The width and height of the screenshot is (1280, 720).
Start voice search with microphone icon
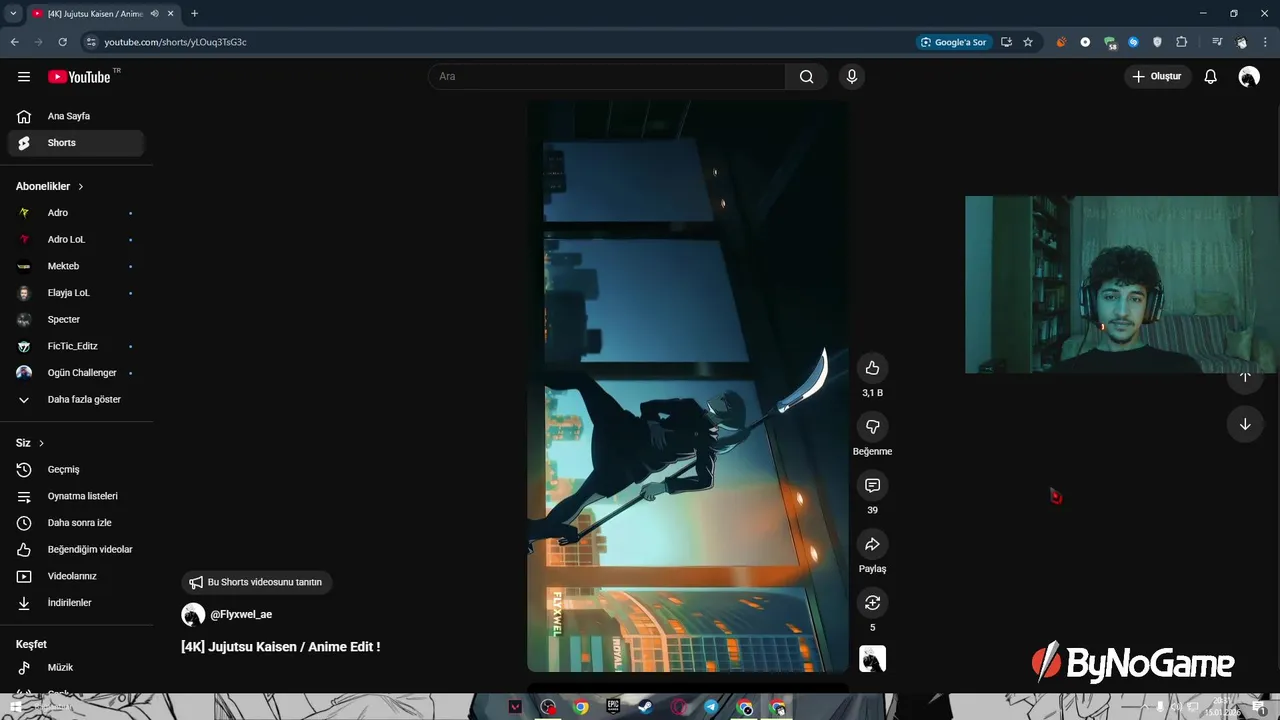pos(852,77)
